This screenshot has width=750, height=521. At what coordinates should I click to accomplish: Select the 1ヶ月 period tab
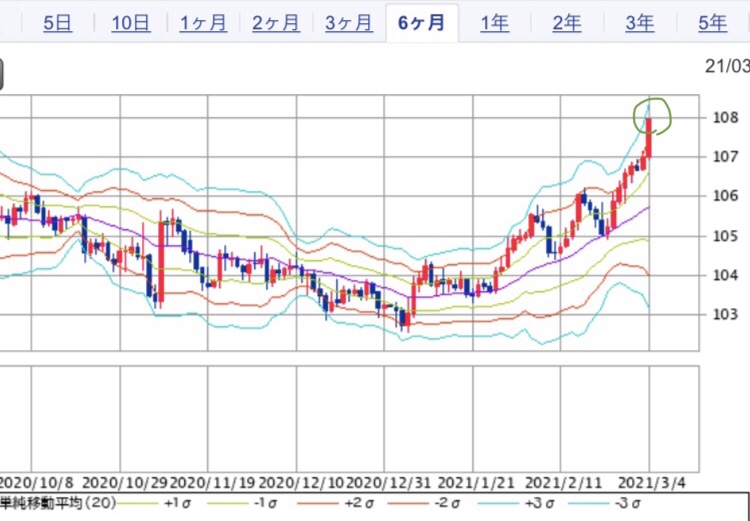coord(203,23)
